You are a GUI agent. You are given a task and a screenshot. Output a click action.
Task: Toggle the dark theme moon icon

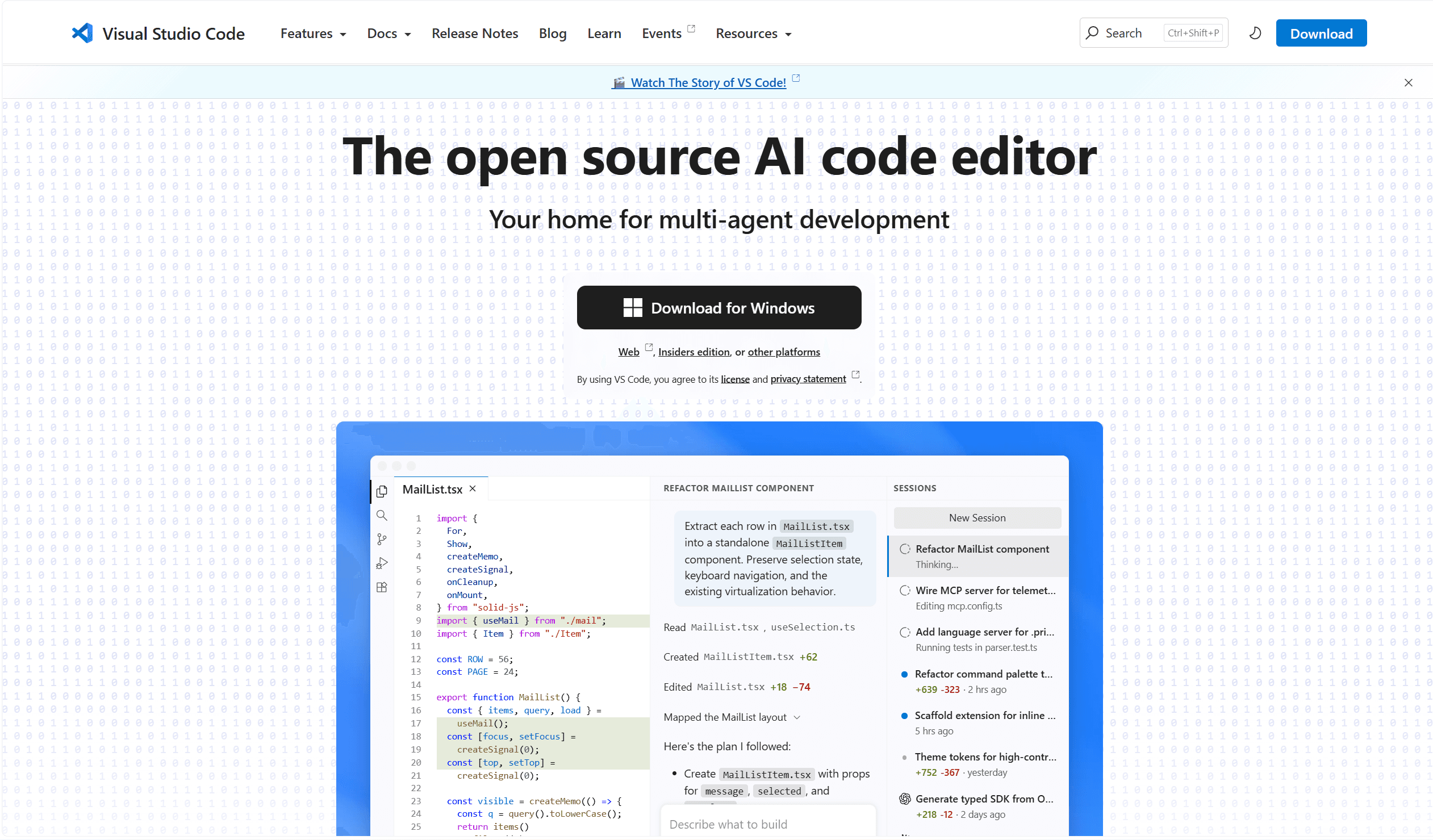click(x=1255, y=33)
